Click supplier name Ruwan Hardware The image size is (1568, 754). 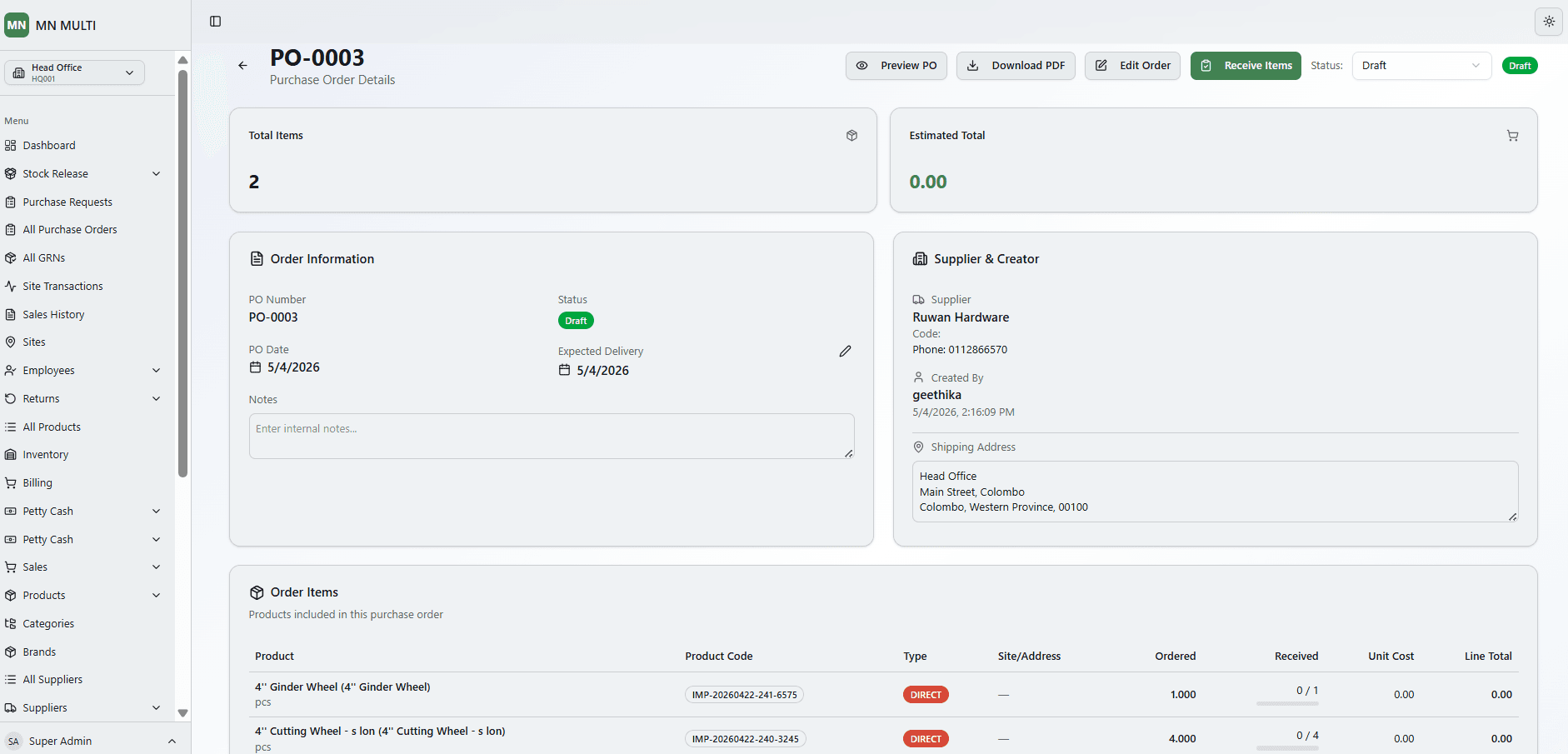pos(961,317)
